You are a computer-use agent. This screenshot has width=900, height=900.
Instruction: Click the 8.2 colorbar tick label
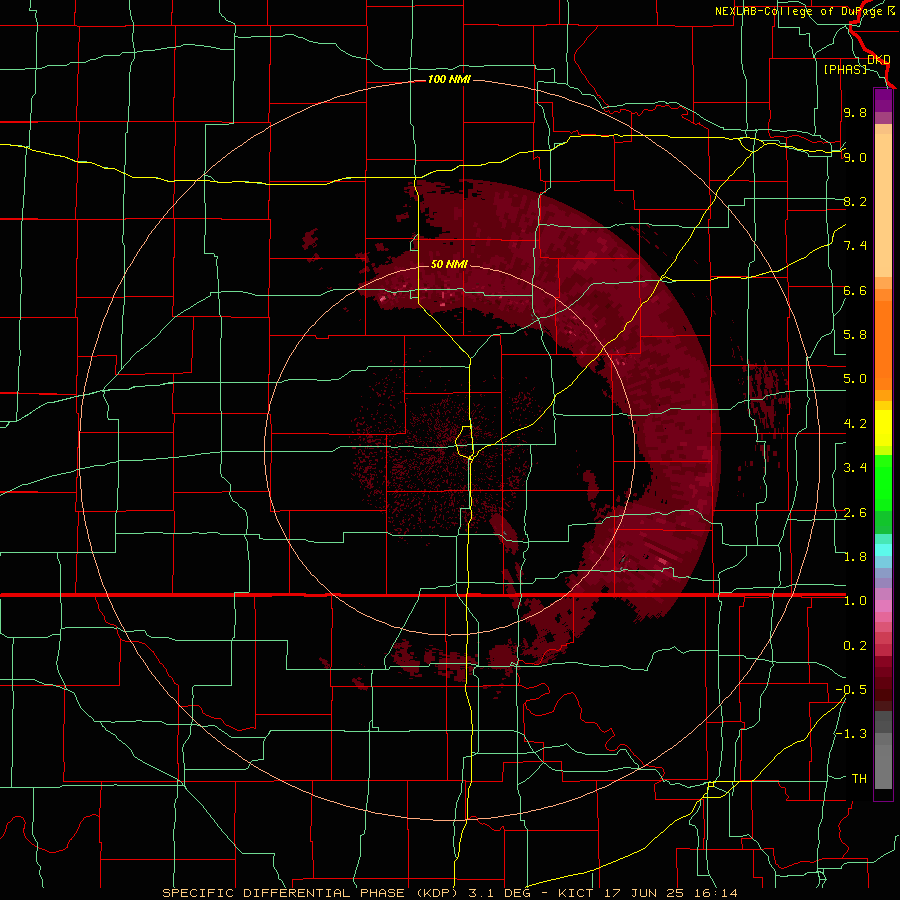pos(855,201)
